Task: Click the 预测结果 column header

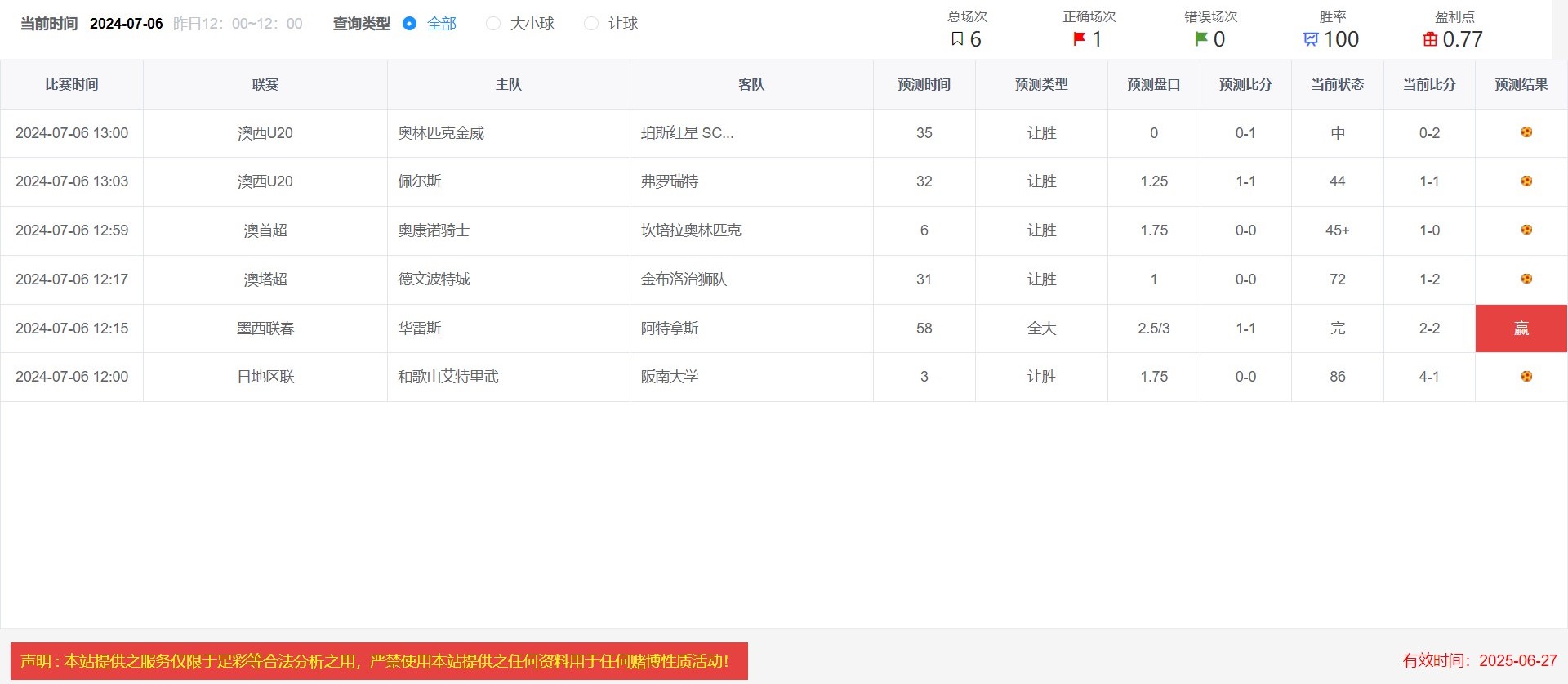Action: click(x=1521, y=84)
